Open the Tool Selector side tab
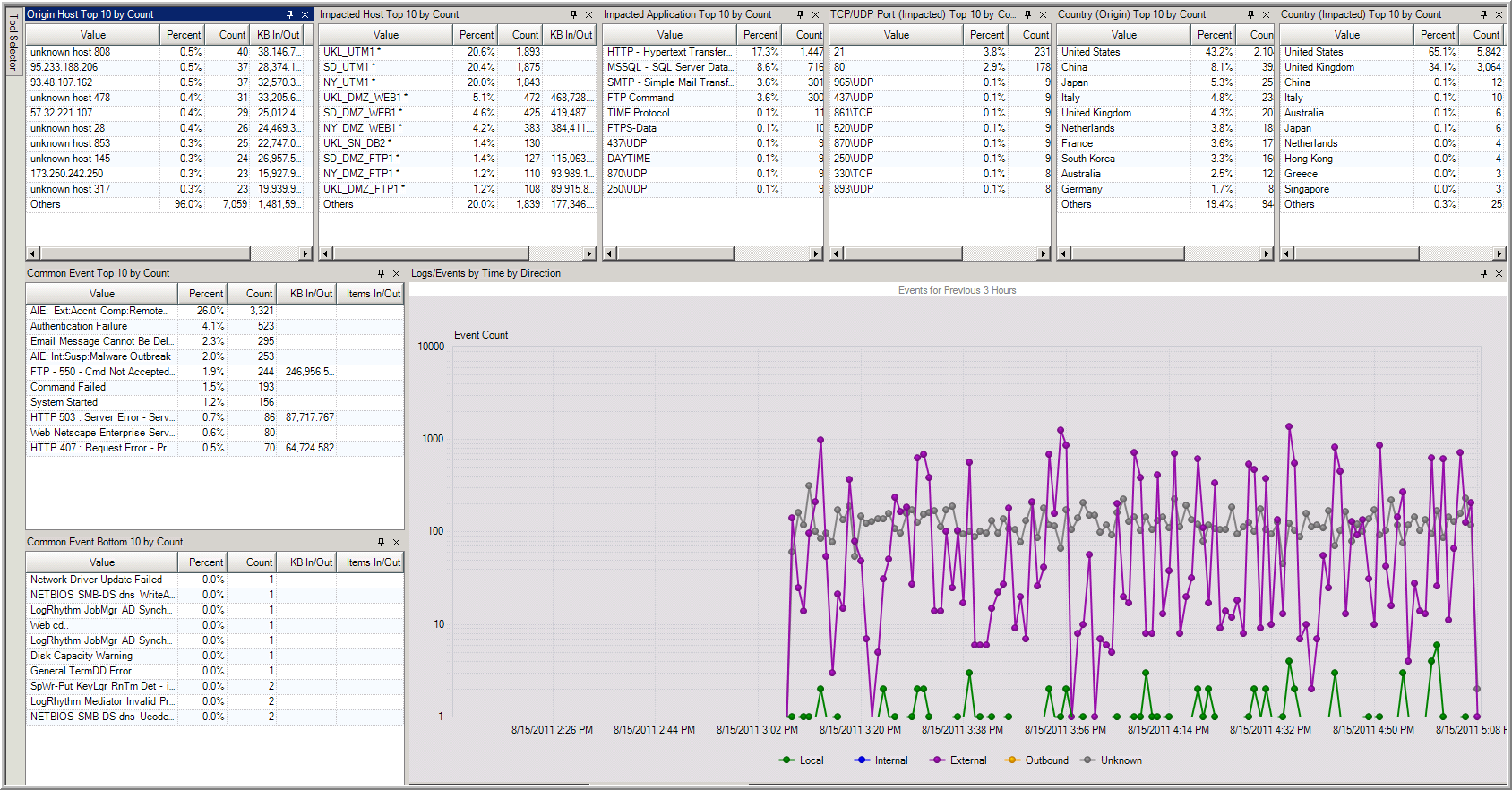The height and width of the screenshot is (790, 1512). (x=13, y=42)
